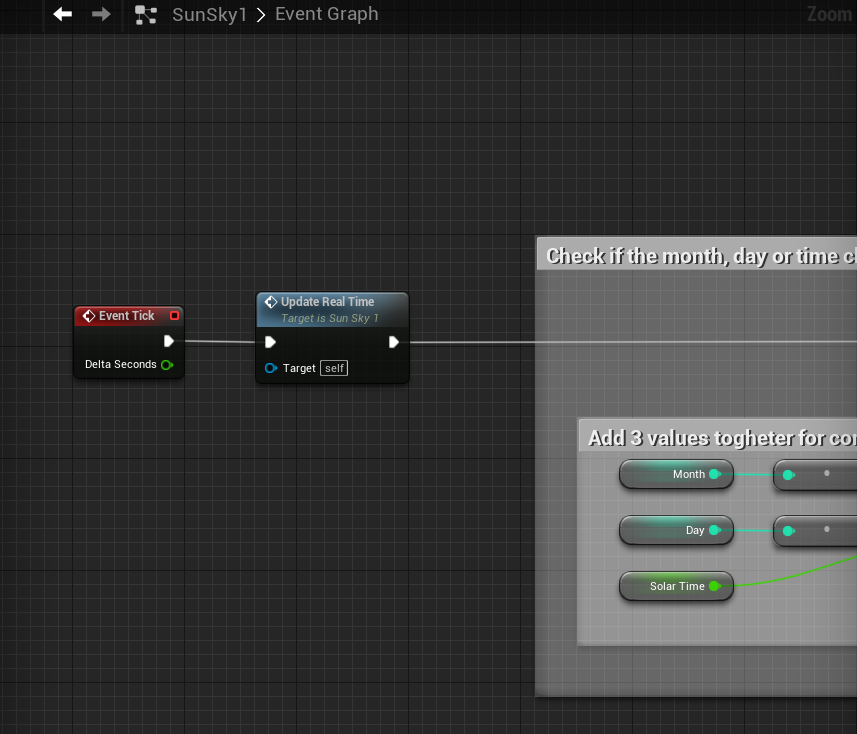The height and width of the screenshot is (734, 857).
Task: Click the 'self' value on the Target pin
Action: (x=334, y=368)
